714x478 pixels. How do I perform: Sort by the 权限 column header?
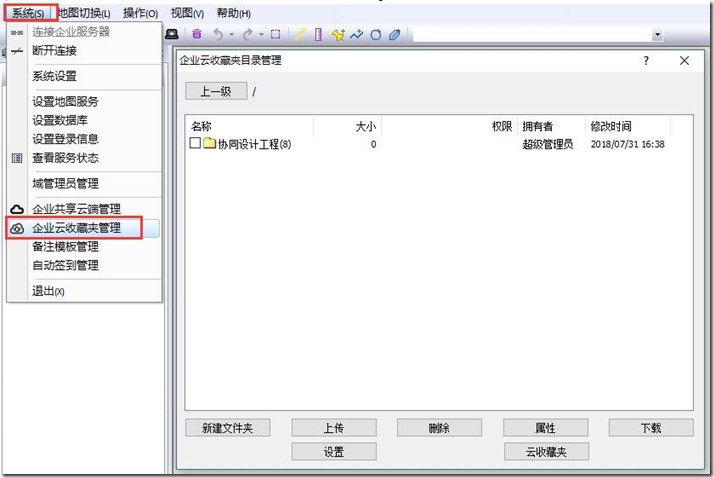(449, 126)
